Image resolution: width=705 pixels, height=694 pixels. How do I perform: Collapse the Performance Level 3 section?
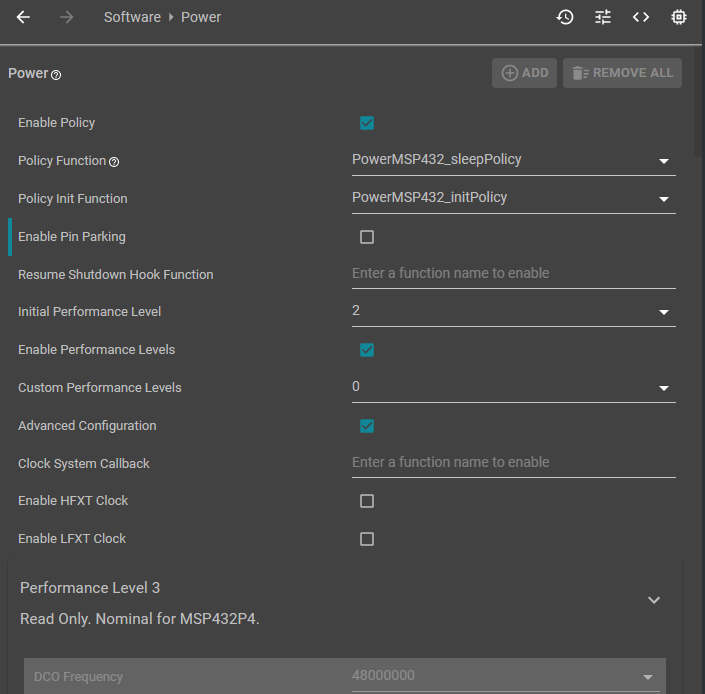pyautogui.click(x=654, y=600)
